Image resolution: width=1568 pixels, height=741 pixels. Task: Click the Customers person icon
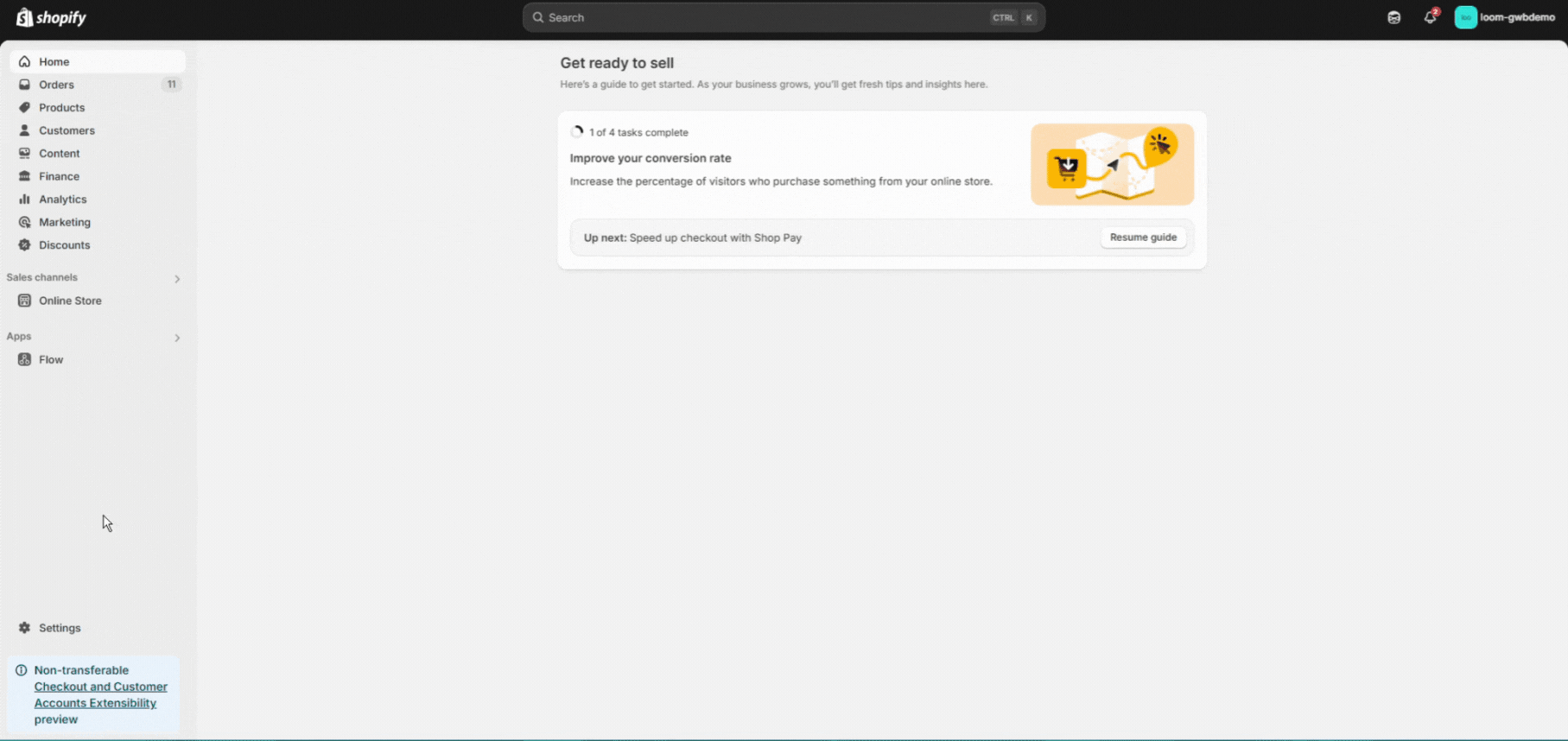tap(24, 130)
